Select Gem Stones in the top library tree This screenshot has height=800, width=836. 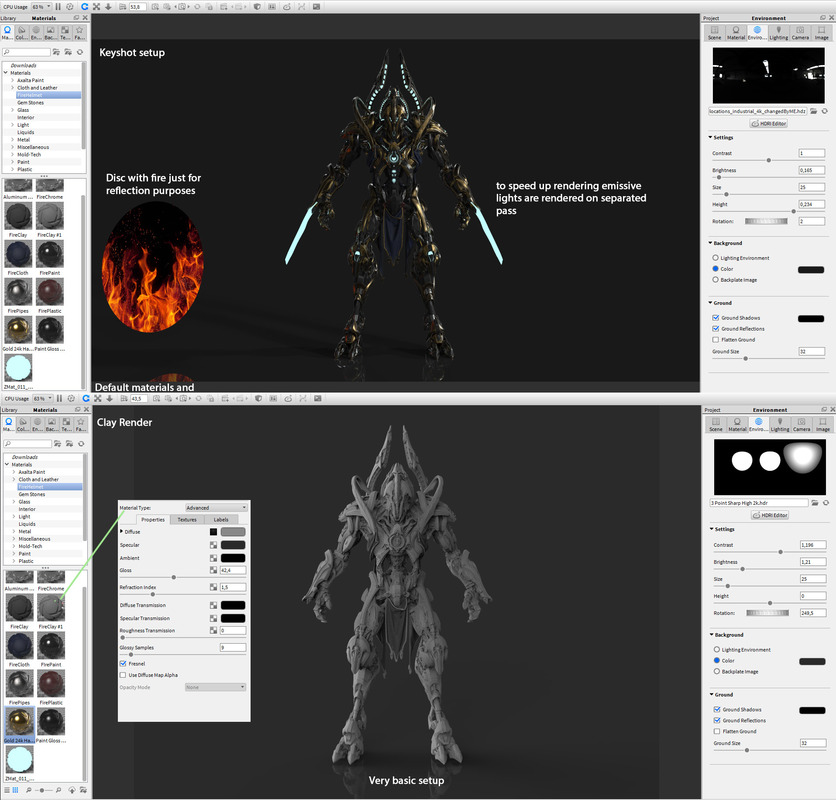(x=30, y=102)
